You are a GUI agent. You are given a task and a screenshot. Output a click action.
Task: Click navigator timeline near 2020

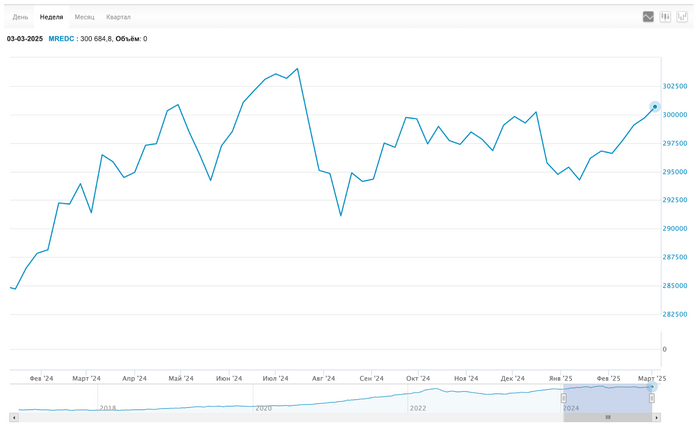coord(264,407)
